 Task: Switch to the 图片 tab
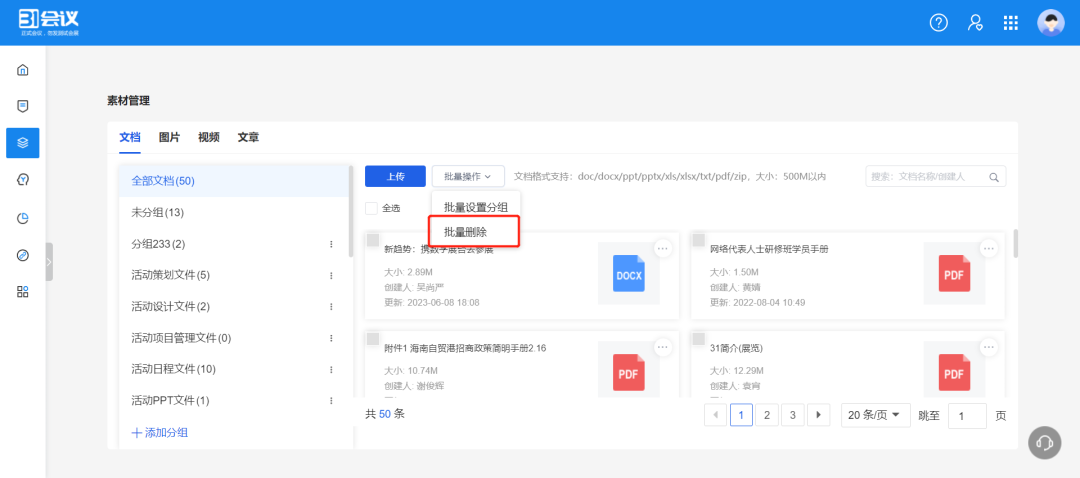[x=169, y=137]
